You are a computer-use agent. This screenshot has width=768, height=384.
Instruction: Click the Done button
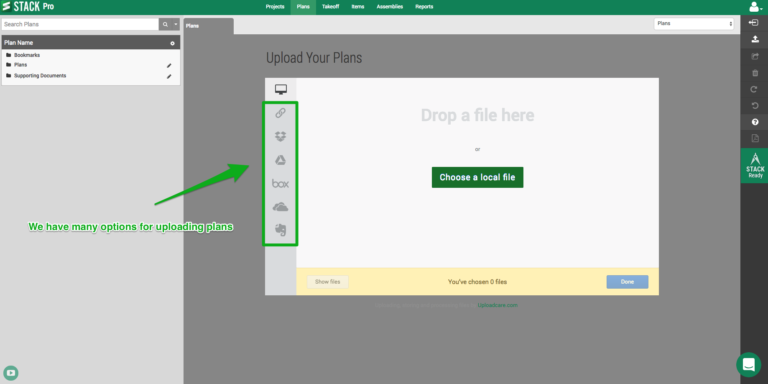[x=627, y=282]
